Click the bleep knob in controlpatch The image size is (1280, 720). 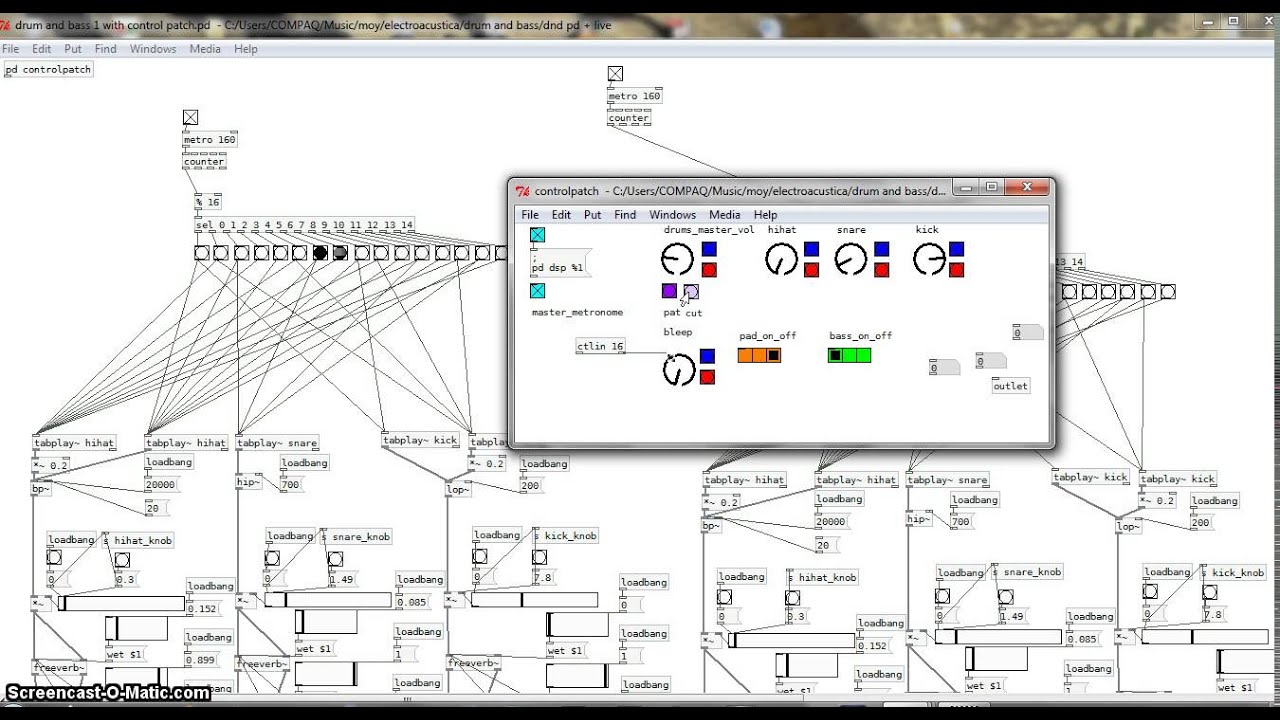(x=679, y=370)
